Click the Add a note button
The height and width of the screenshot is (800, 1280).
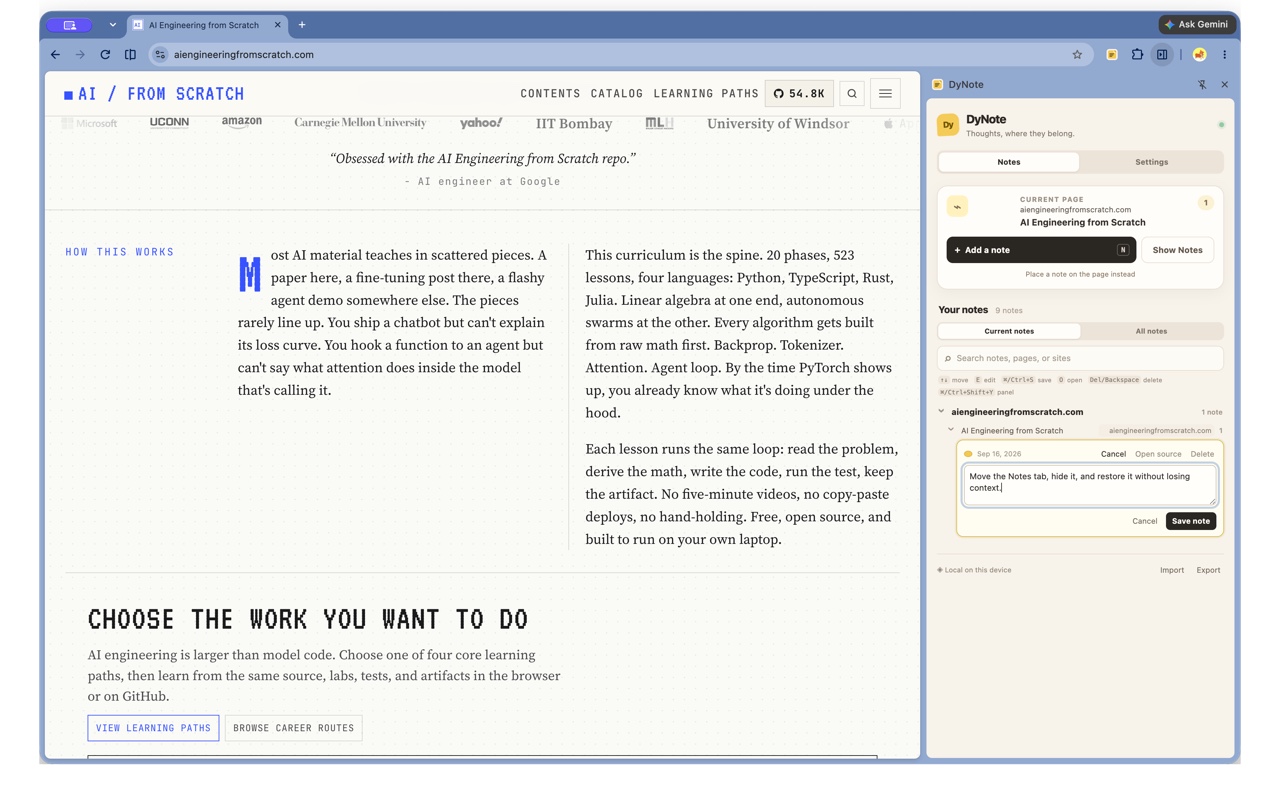coord(1041,250)
